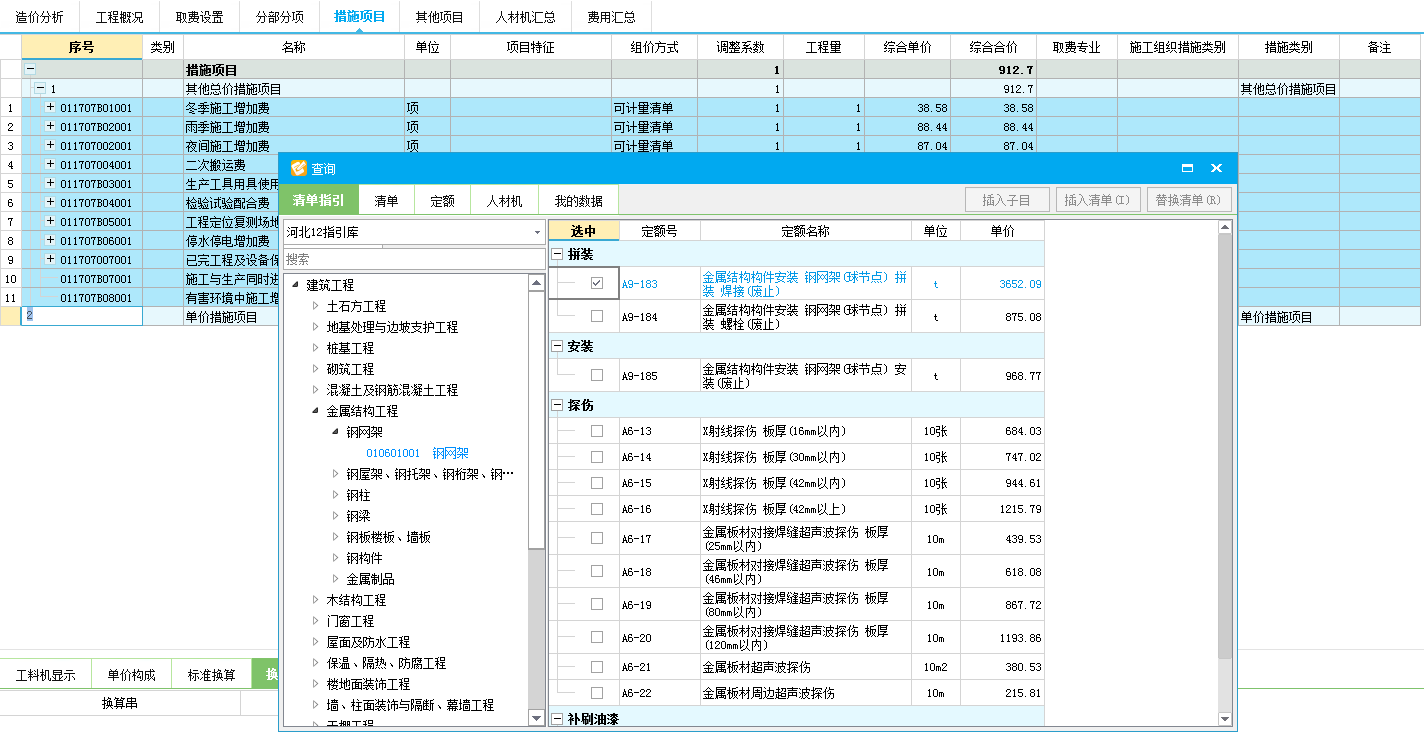
Task: Open the 工料机显示 bottom tab
Action: point(45,675)
